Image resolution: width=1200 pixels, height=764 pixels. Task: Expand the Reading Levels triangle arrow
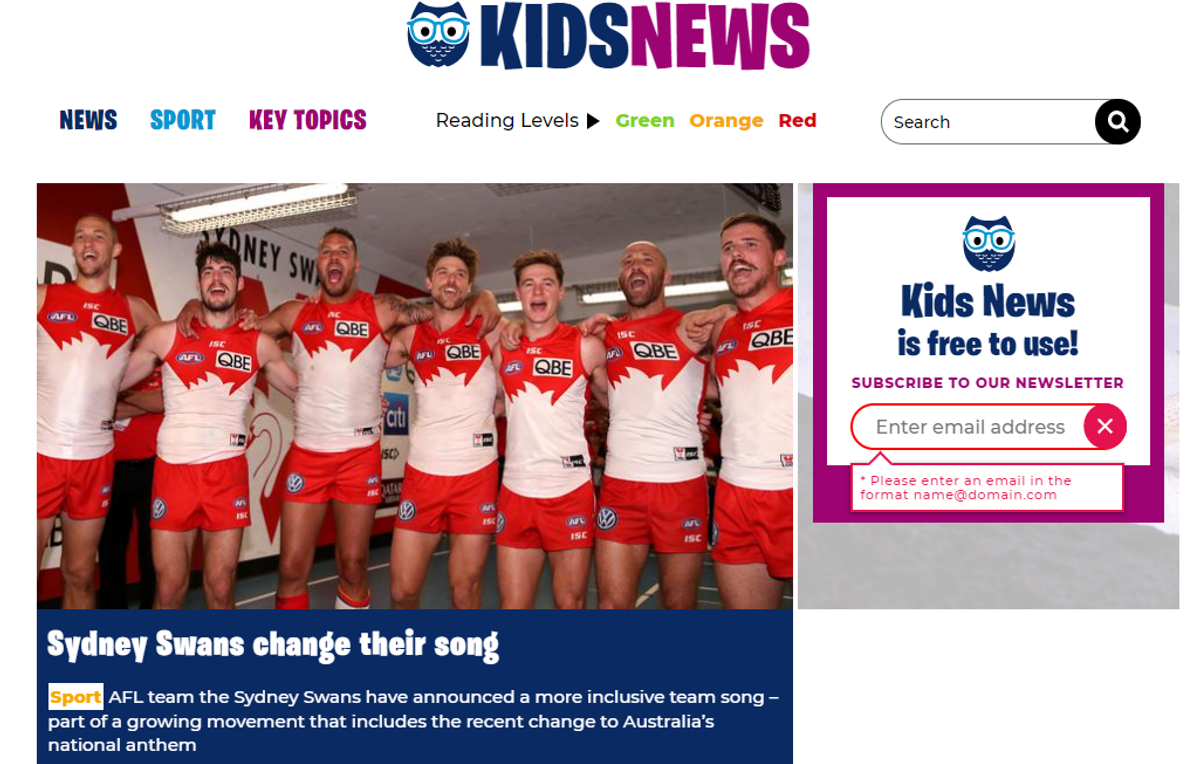(x=593, y=121)
